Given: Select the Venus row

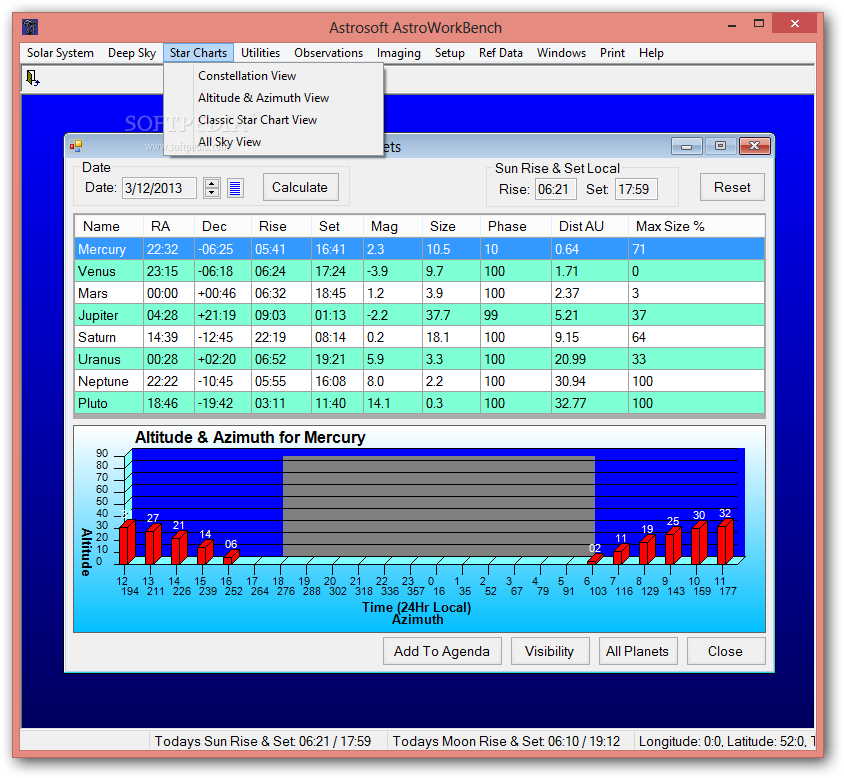Looking at the screenshot, I should pos(419,271).
